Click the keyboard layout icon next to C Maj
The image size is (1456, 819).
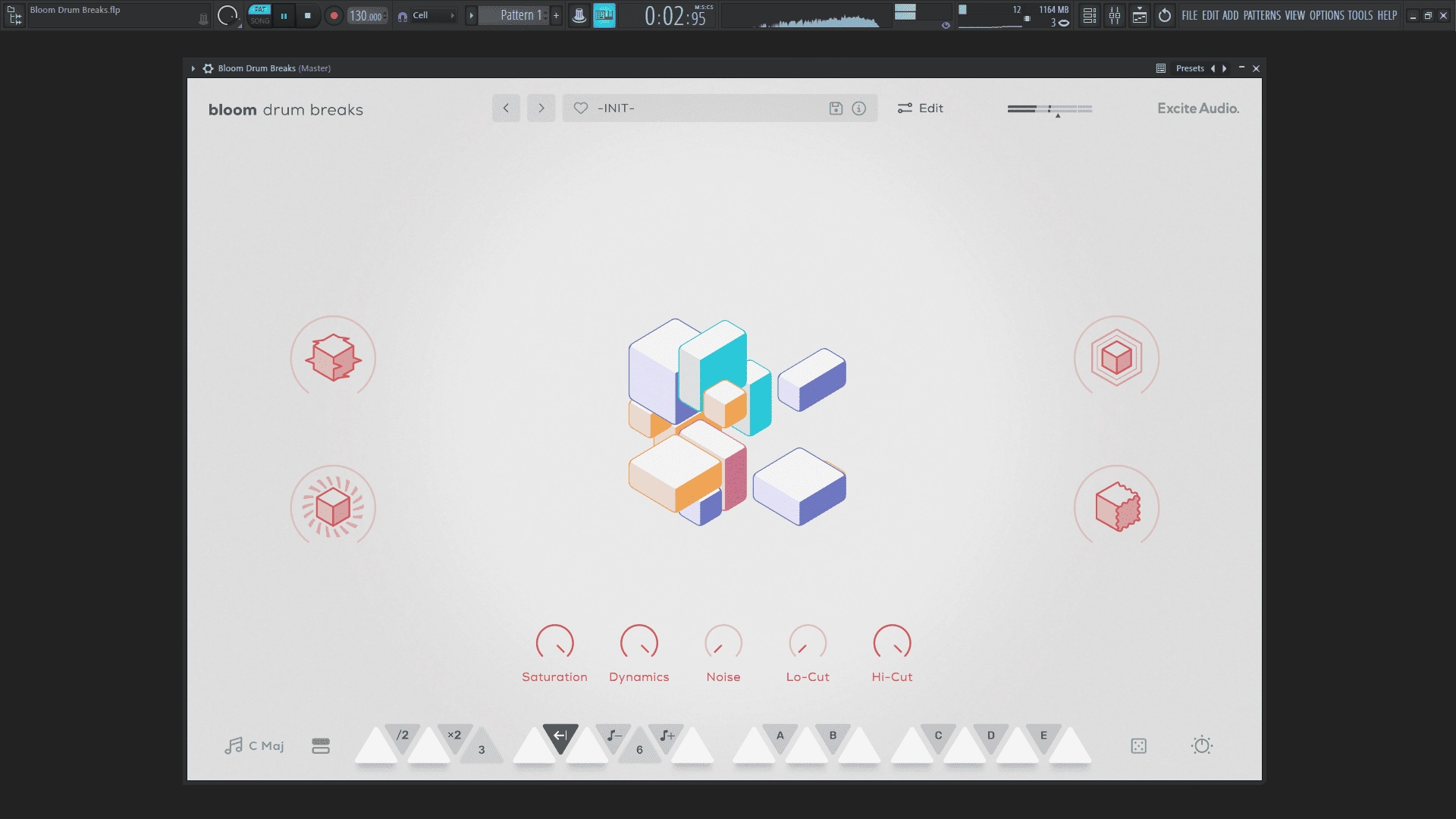321,746
